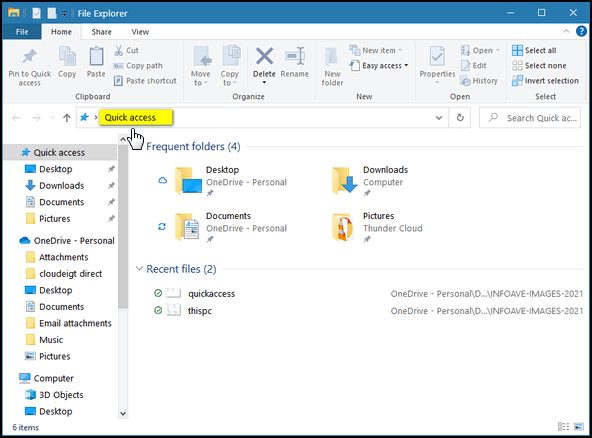Switch to details view in status bar
The width and height of the screenshot is (592, 438).
point(563,427)
